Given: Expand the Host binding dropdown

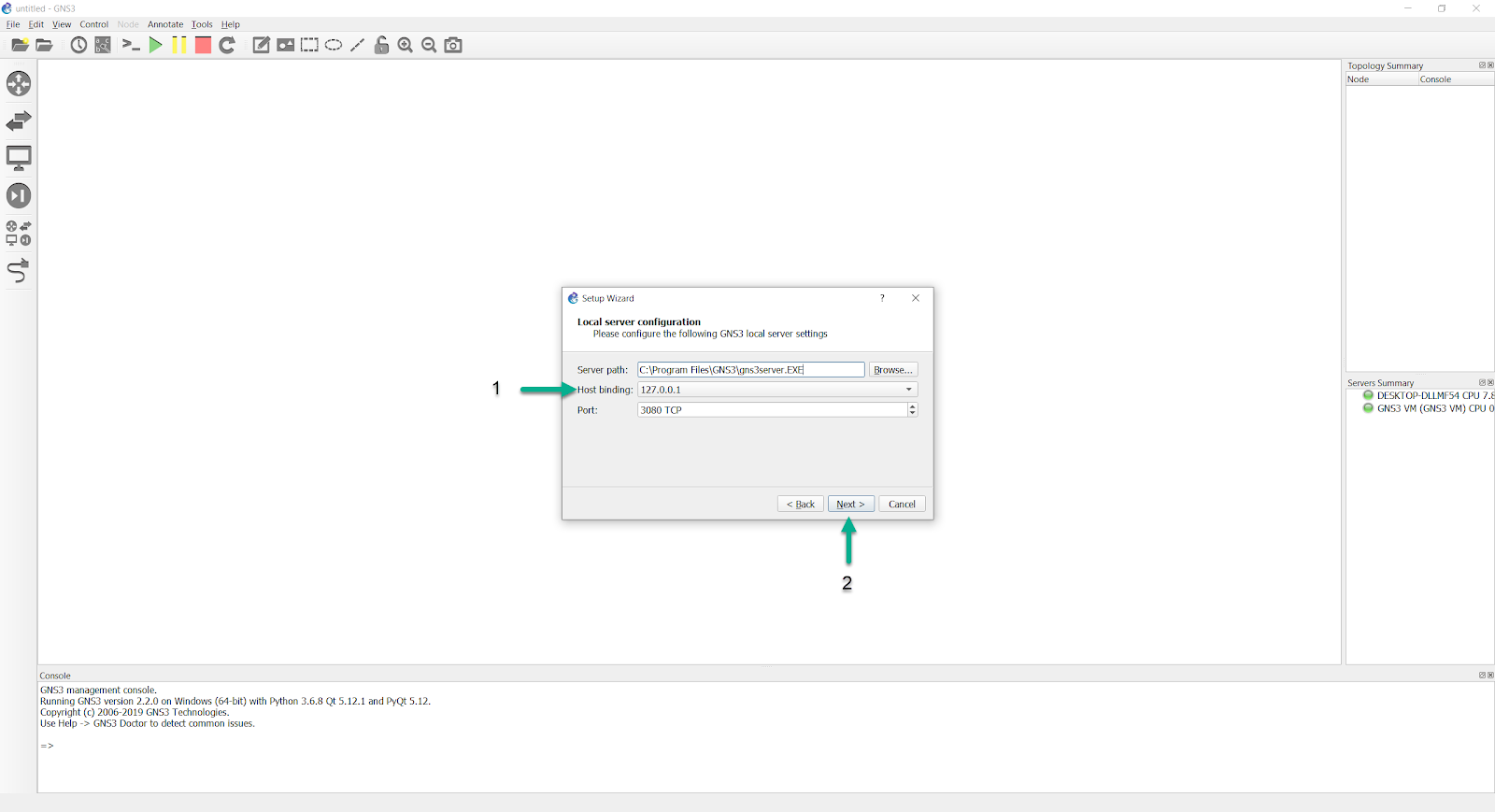Looking at the screenshot, I should click(x=777, y=390).
